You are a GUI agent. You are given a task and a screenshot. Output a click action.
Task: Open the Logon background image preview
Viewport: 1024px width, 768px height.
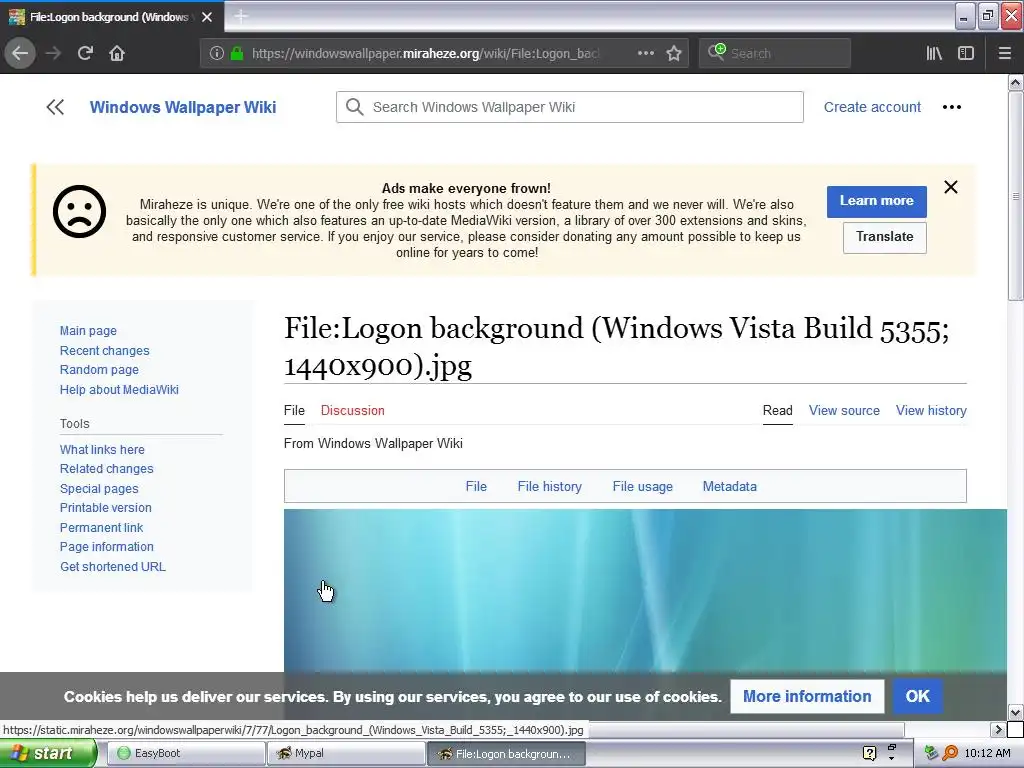click(x=645, y=590)
